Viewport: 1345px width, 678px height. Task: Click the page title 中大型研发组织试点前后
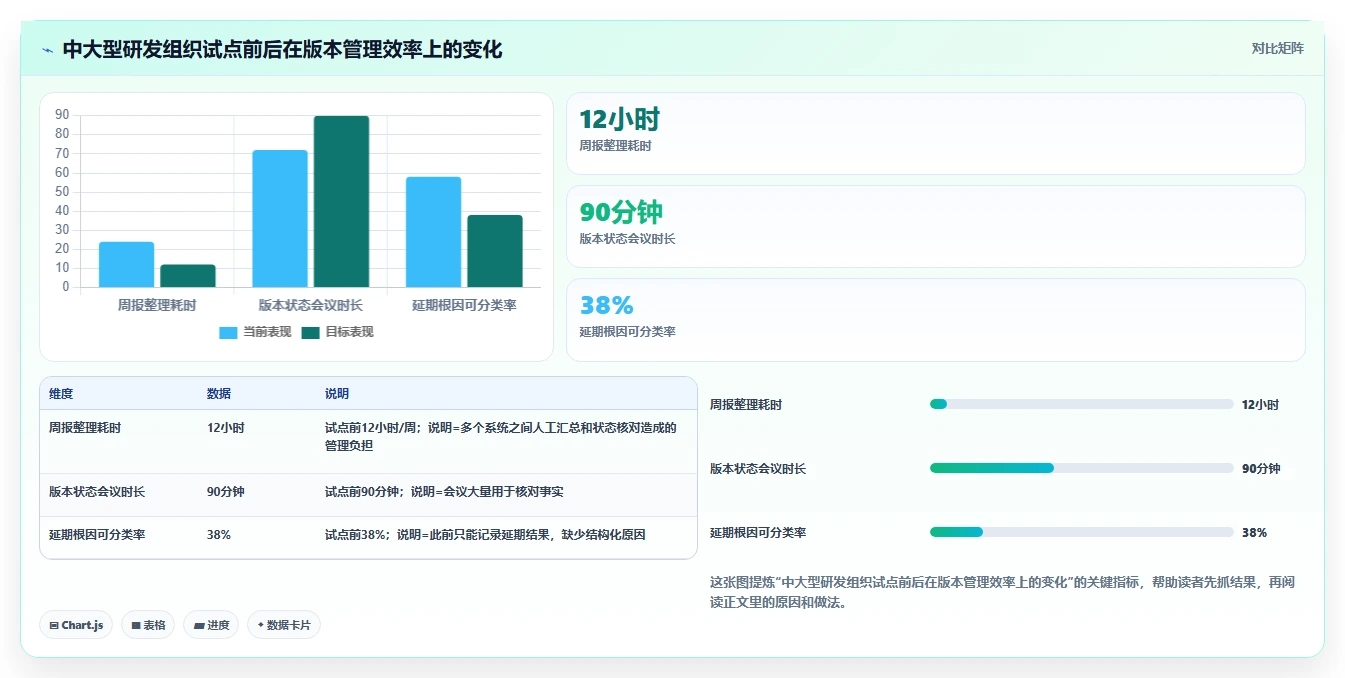[x=282, y=49]
